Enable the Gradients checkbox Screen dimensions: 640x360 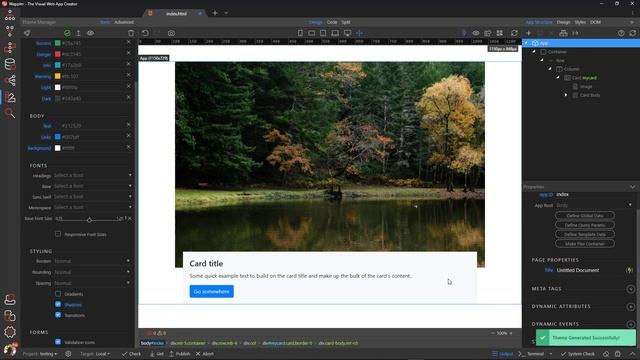[x=58, y=293]
